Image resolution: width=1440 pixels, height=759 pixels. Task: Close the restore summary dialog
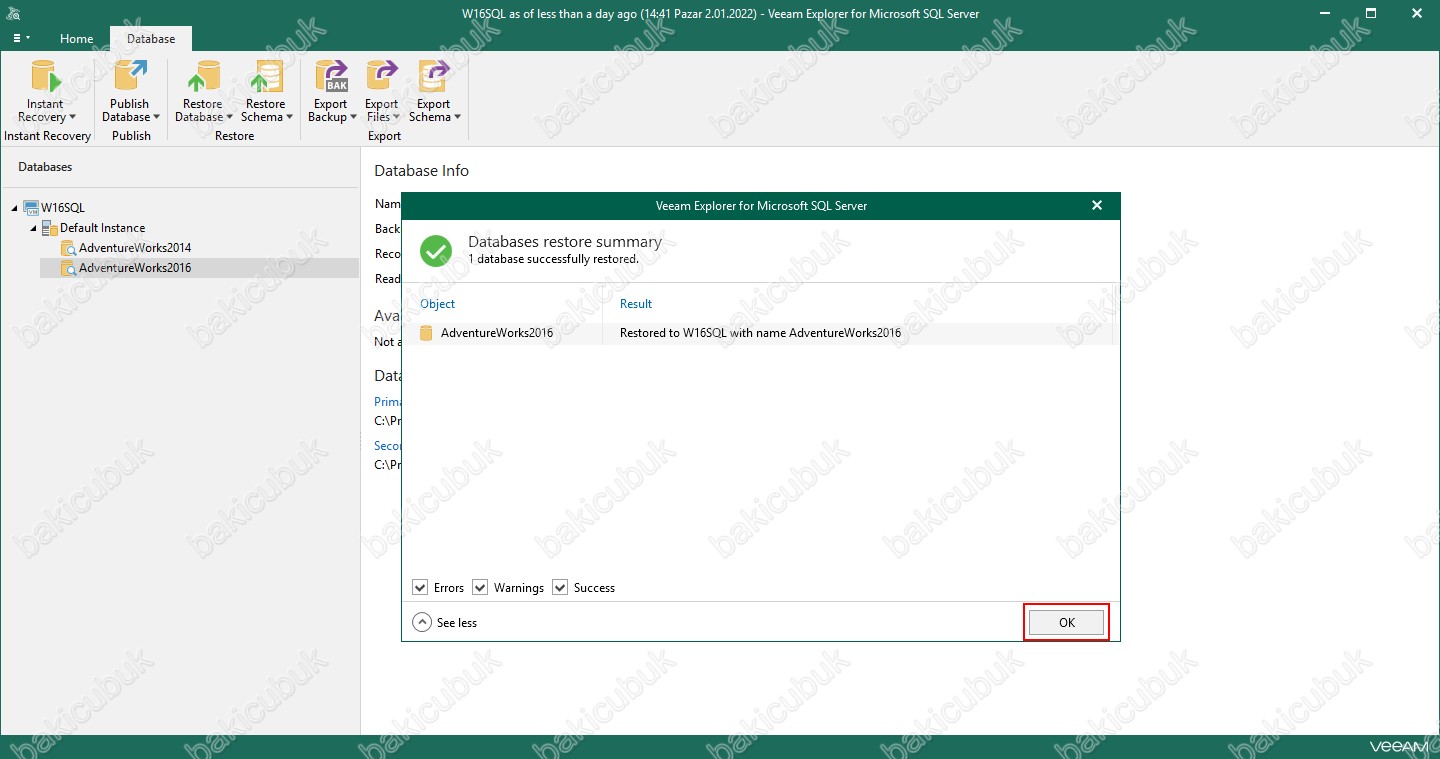coord(1097,205)
